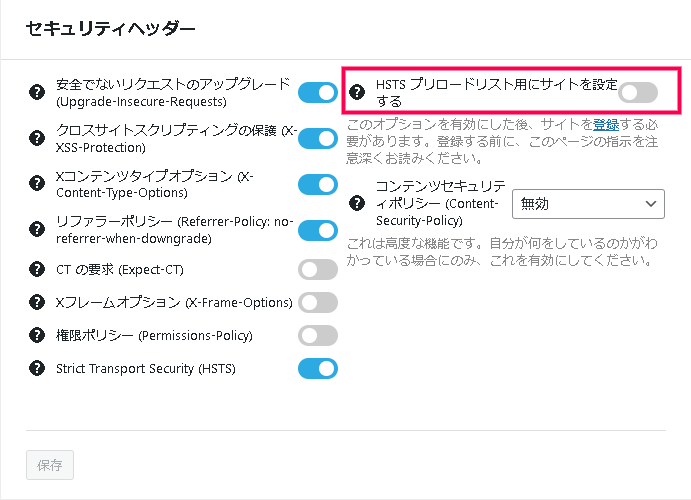Show help for Permissions-Policy
Image resolution: width=691 pixels, height=500 pixels.
pyautogui.click(x=37, y=335)
